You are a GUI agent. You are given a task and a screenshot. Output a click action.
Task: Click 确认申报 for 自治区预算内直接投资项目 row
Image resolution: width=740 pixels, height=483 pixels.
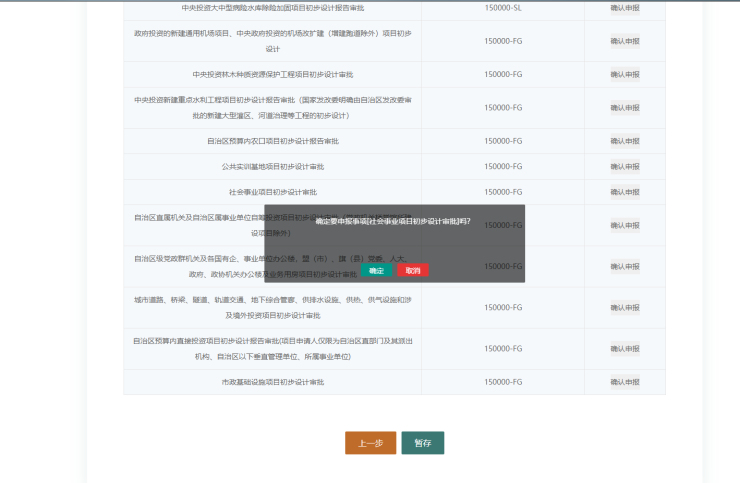(x=625, y=348)
